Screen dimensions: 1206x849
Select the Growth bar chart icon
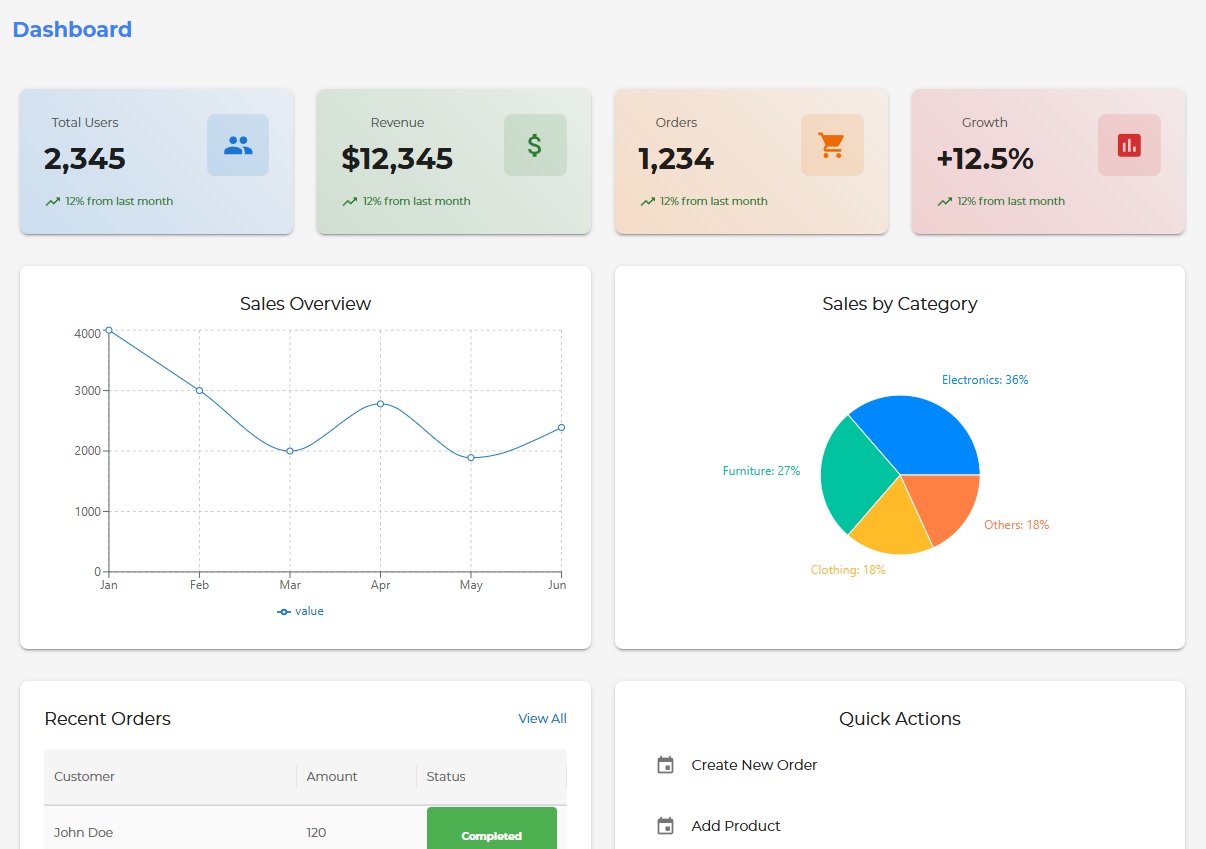1129,144
